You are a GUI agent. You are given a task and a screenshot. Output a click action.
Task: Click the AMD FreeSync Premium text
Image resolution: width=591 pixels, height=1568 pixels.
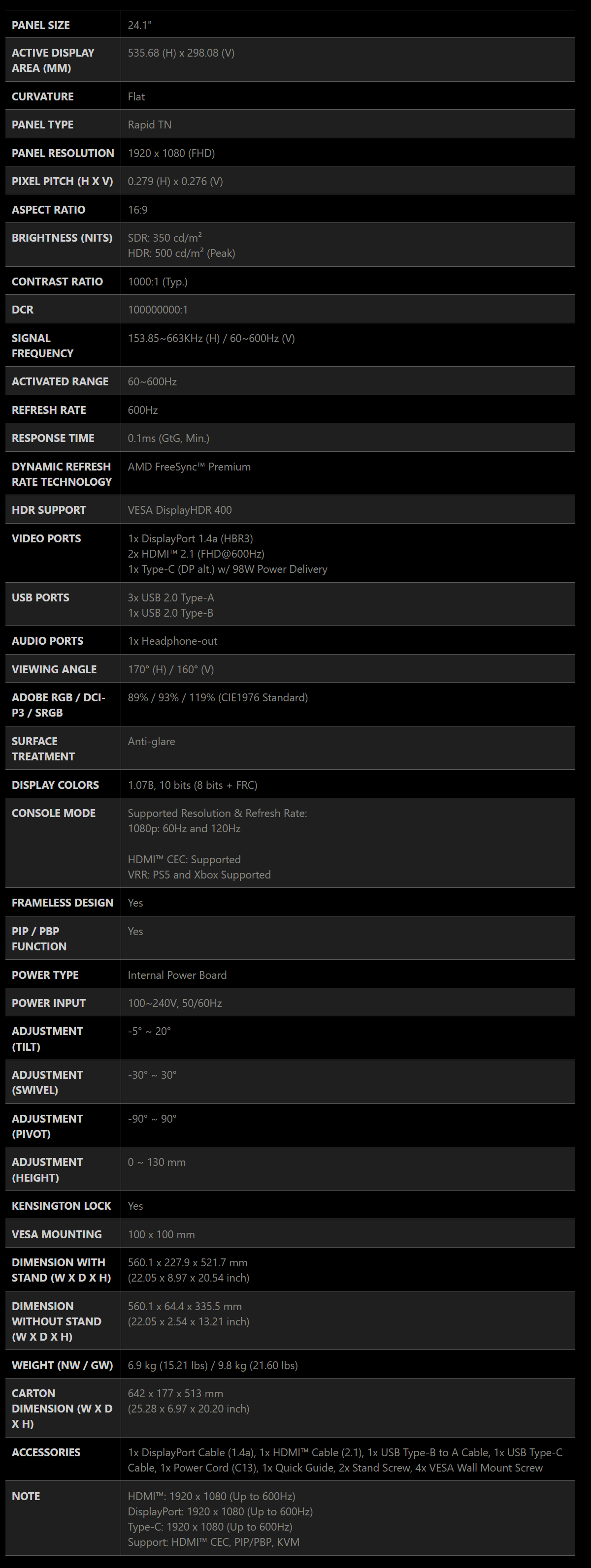click(189, 467)
